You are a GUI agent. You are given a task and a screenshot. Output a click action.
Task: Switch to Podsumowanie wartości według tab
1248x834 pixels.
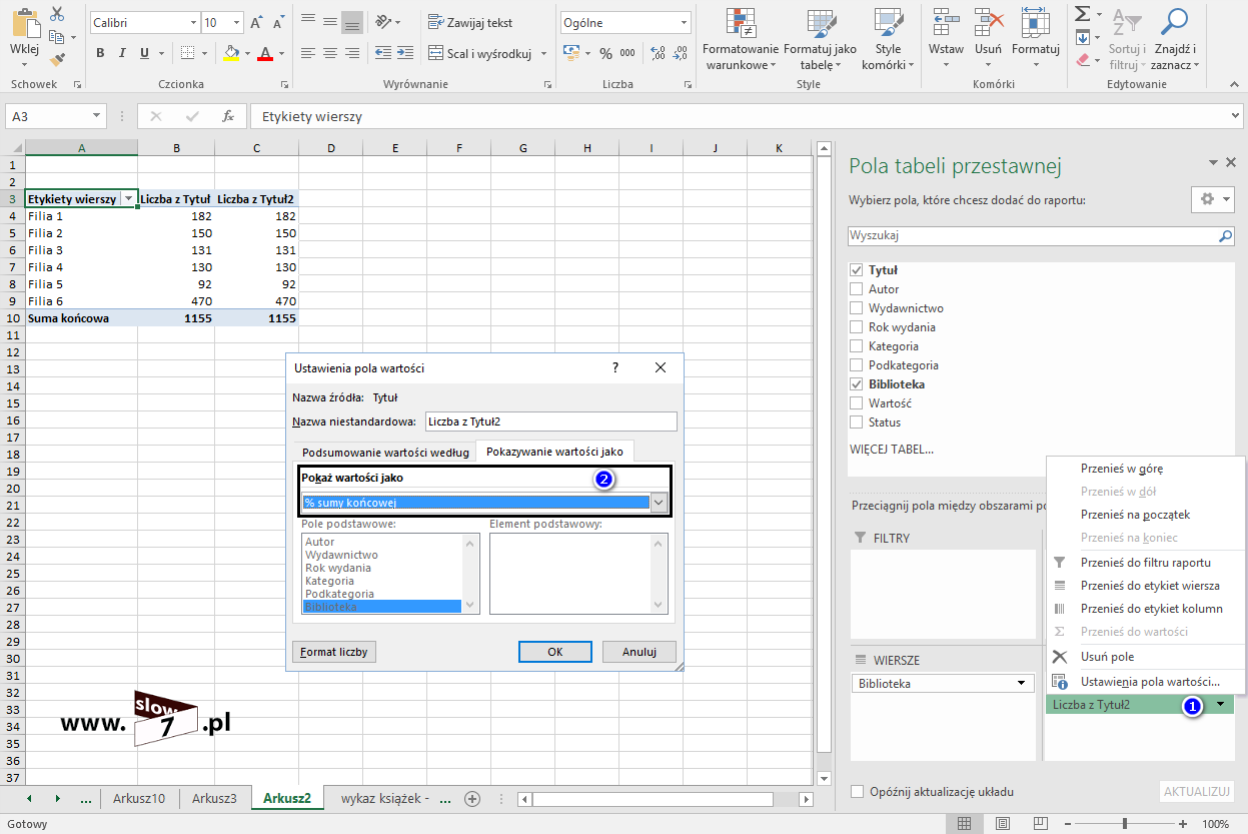385,452
